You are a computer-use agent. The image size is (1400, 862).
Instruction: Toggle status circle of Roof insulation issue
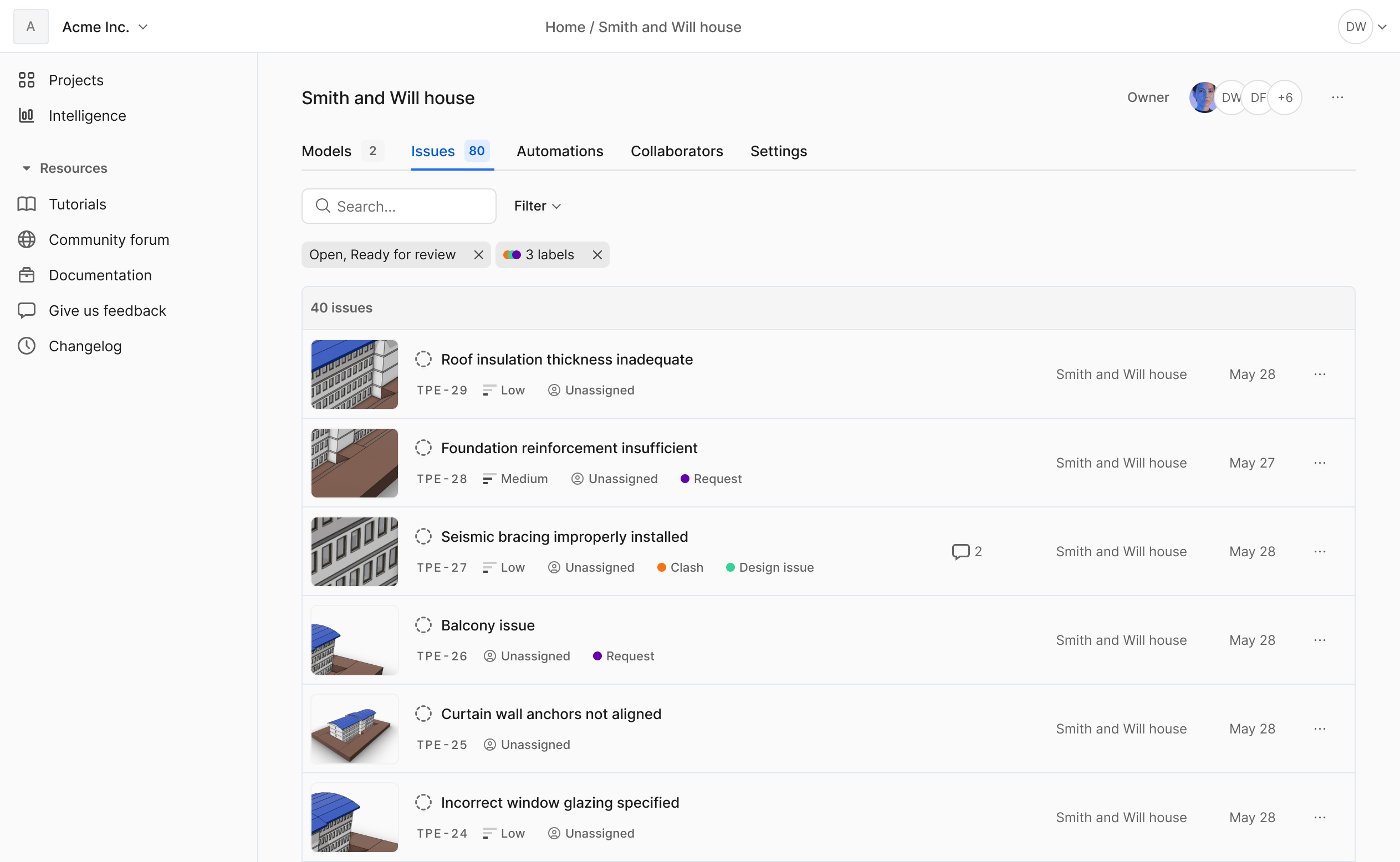pyautogui.click(x=423, y=359)
